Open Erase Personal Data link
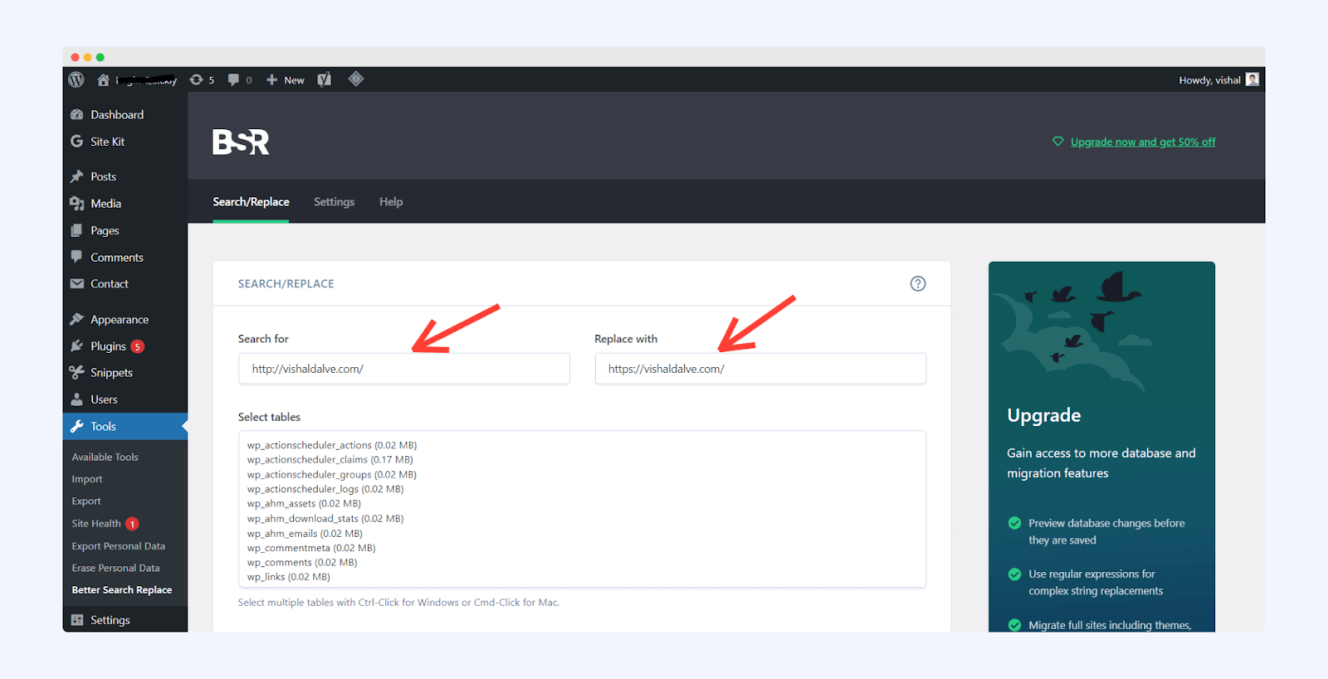The image size is (1328, 679). 116,568
